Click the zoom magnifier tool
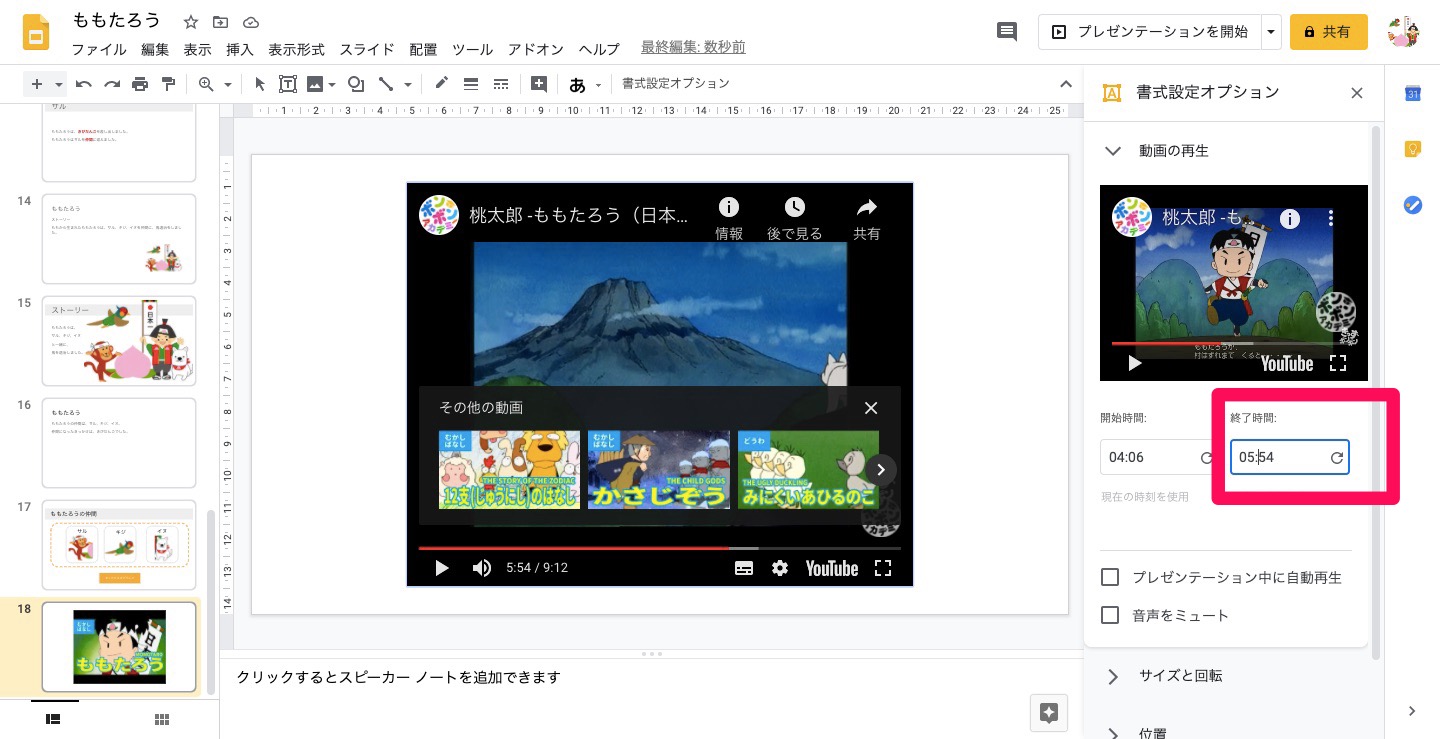This screenshot has height=739, width=1440. (206, 84)
